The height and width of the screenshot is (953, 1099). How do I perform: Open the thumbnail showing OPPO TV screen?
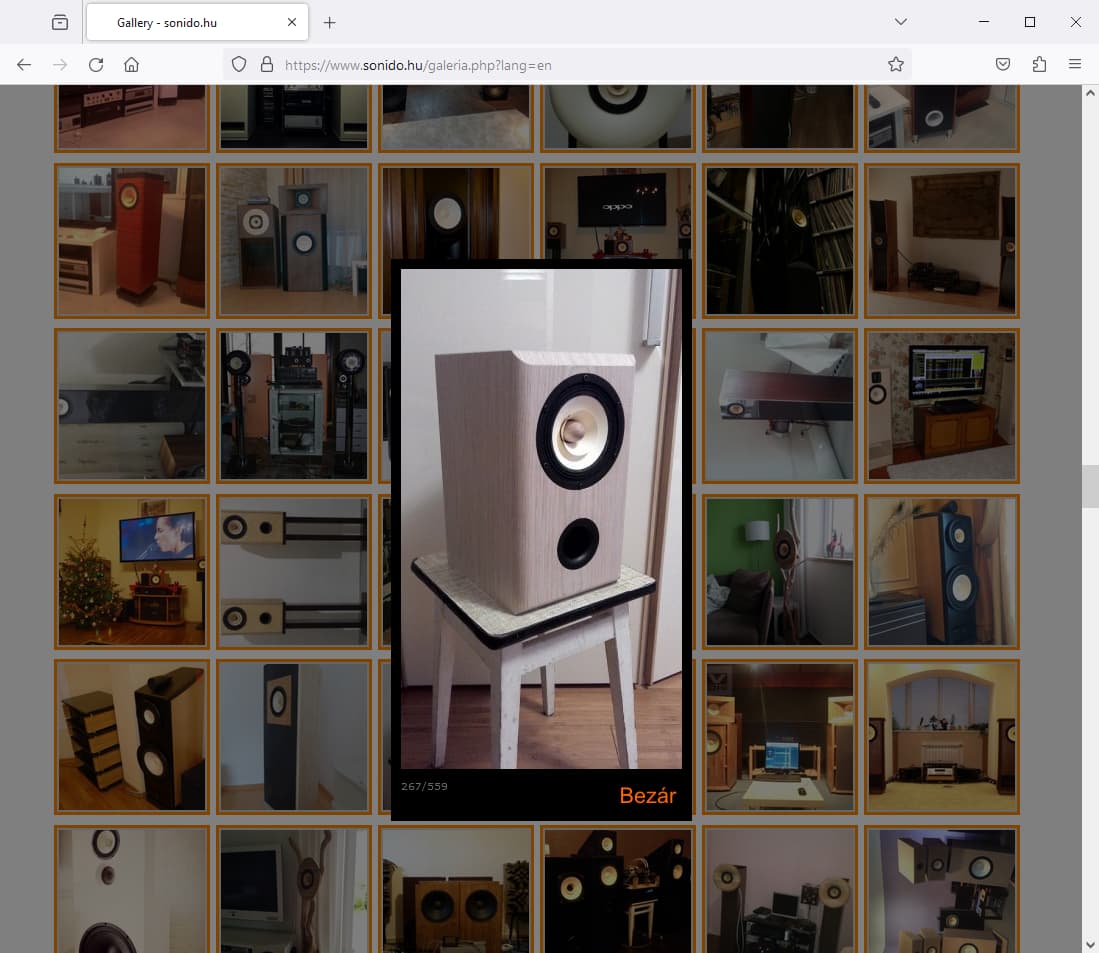coord(618,212)
